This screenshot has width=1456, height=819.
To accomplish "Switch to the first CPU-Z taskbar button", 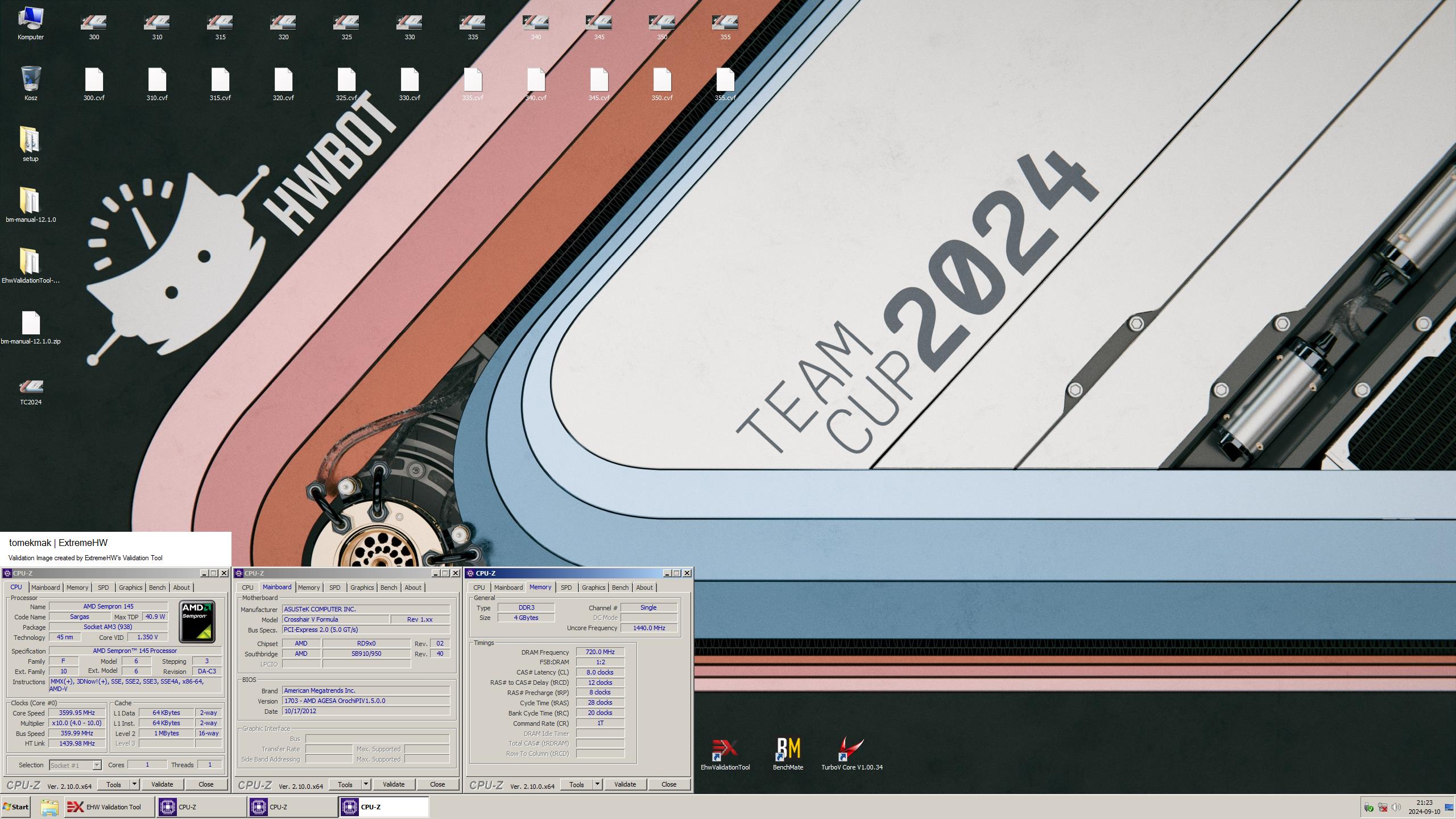I will [x=201, y=807].
